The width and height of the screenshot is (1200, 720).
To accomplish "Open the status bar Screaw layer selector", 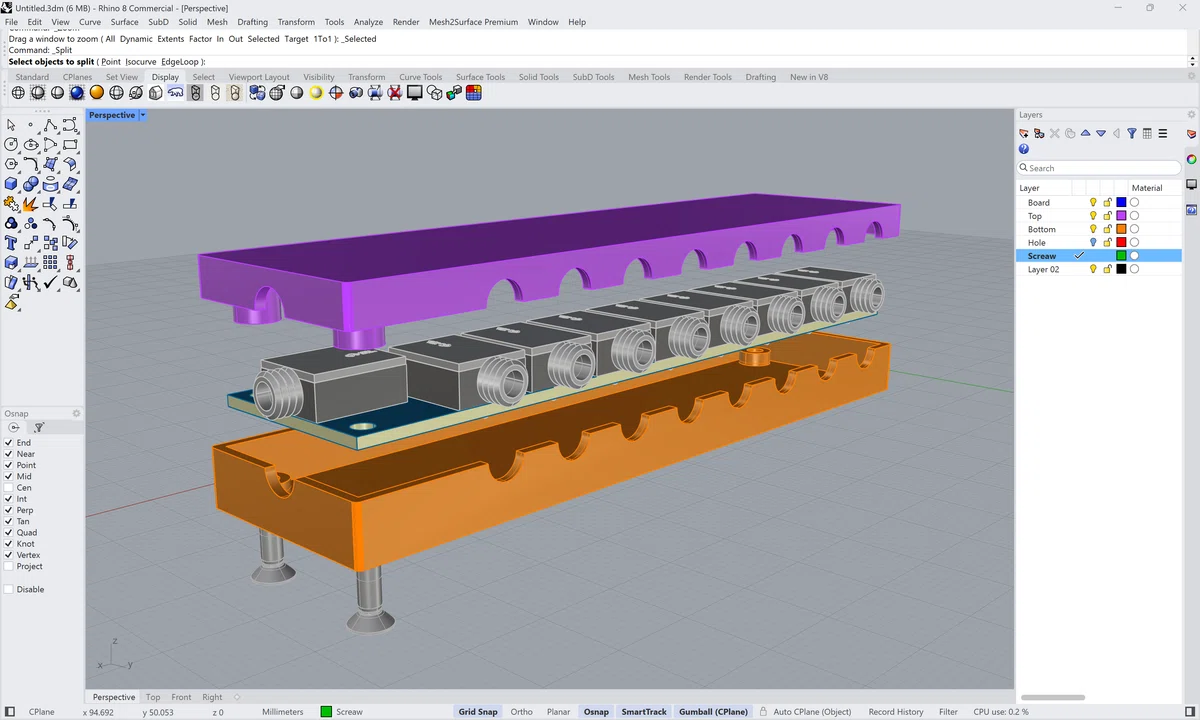I will click(342, 712).
